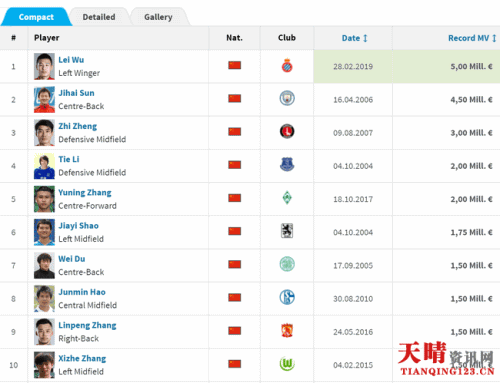Switch to the Gallery tab

[158, 17]
